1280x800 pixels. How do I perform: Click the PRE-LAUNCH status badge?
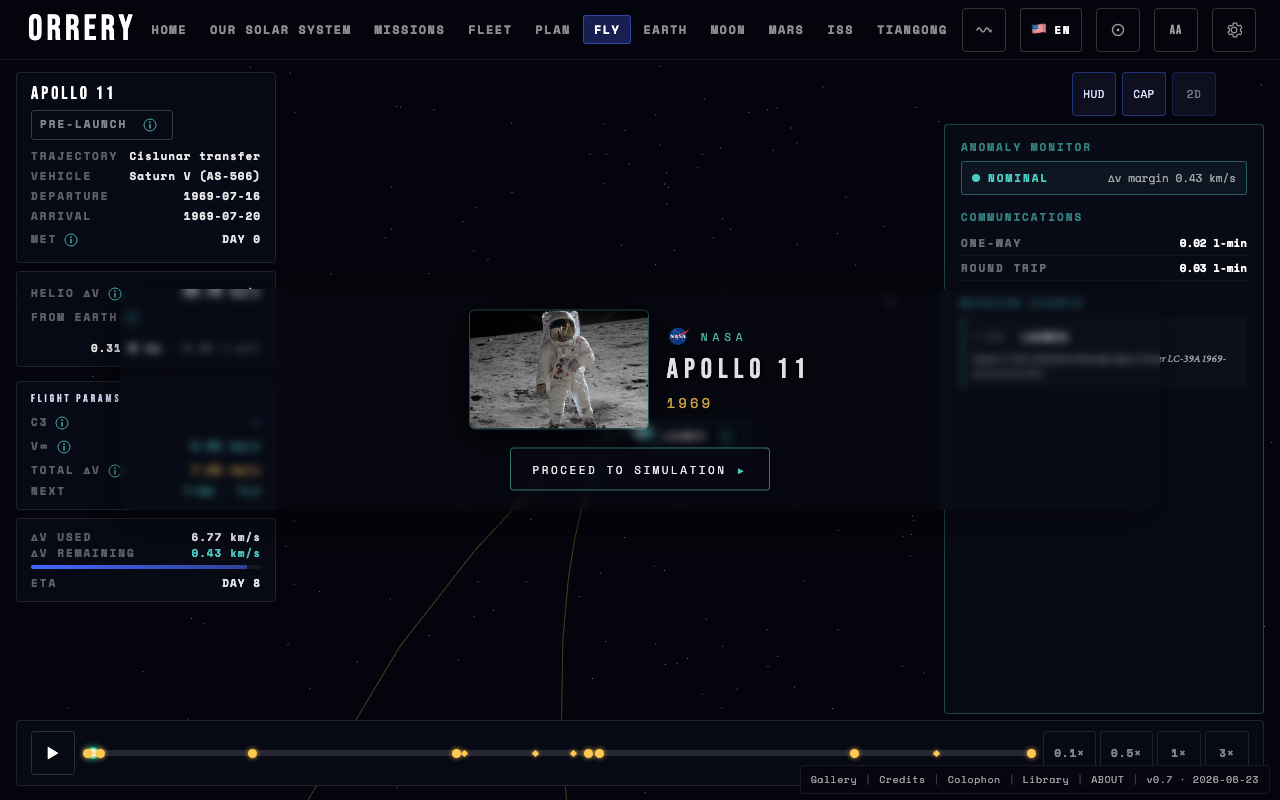(x=102, y=125)
